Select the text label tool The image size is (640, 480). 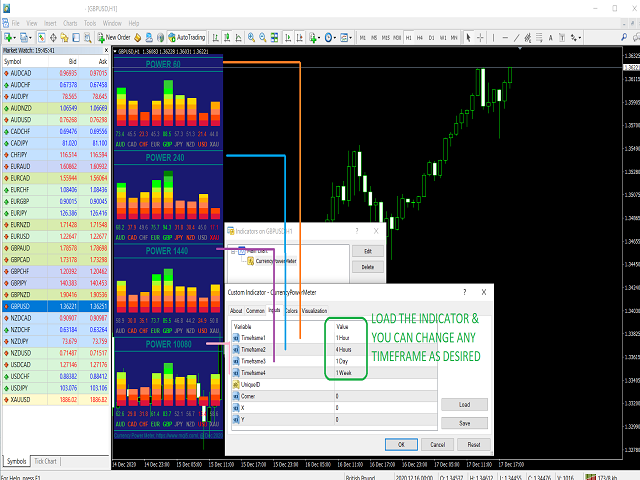click(x=562, y=38)
